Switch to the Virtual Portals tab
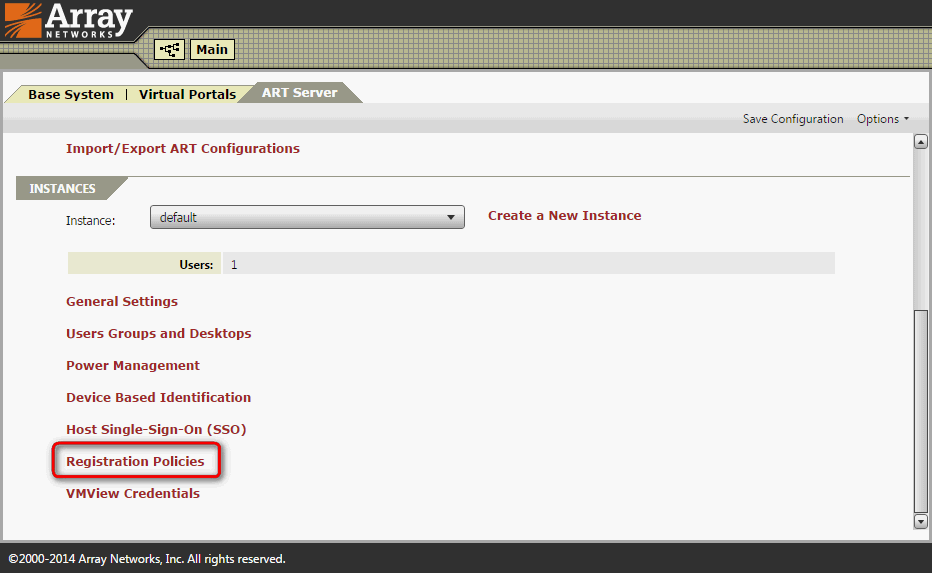The width and height of the screenshot is (932, 573). point(187,95)
